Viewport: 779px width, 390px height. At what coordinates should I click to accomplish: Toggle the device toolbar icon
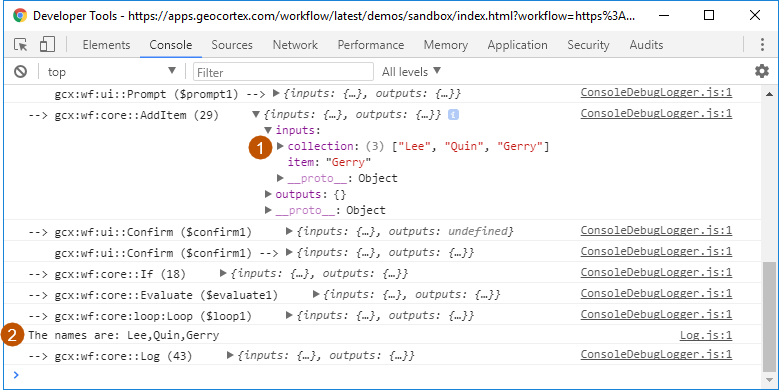pos(47,45)
